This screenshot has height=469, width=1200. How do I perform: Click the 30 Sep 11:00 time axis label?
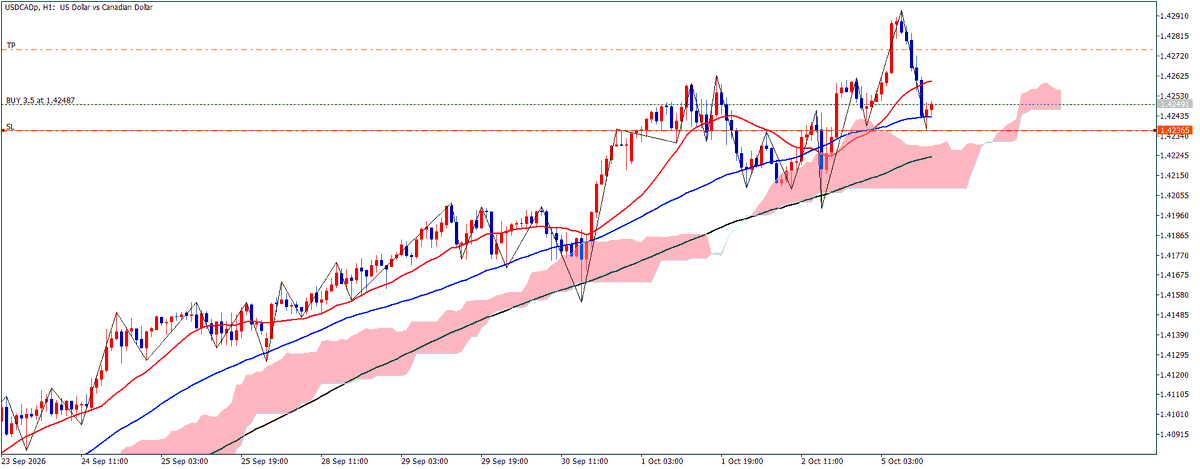[x=585, y=462]
